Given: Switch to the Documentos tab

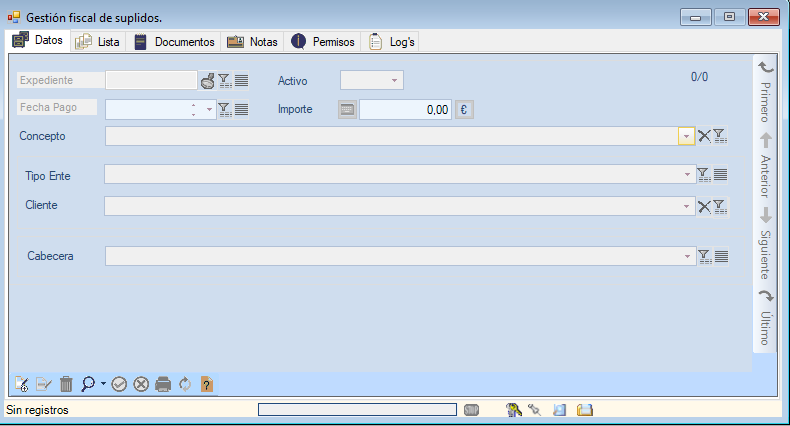Looking at the screenshot, I should (175, 42).
